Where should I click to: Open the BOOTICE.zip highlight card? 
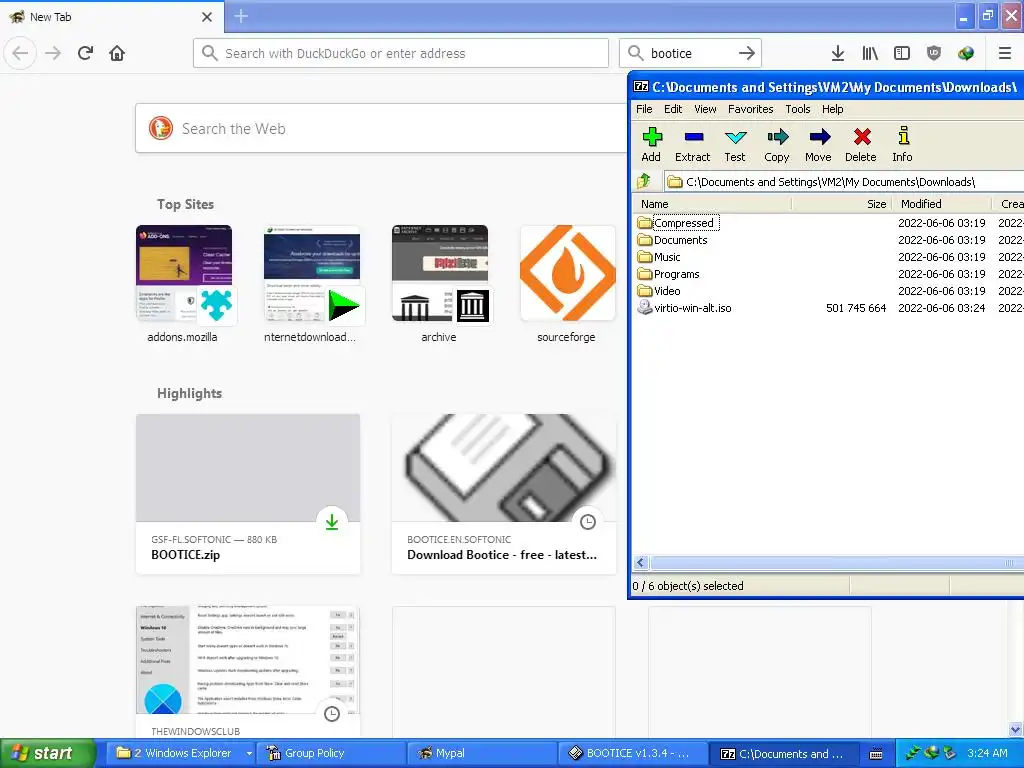pos(248,494)
